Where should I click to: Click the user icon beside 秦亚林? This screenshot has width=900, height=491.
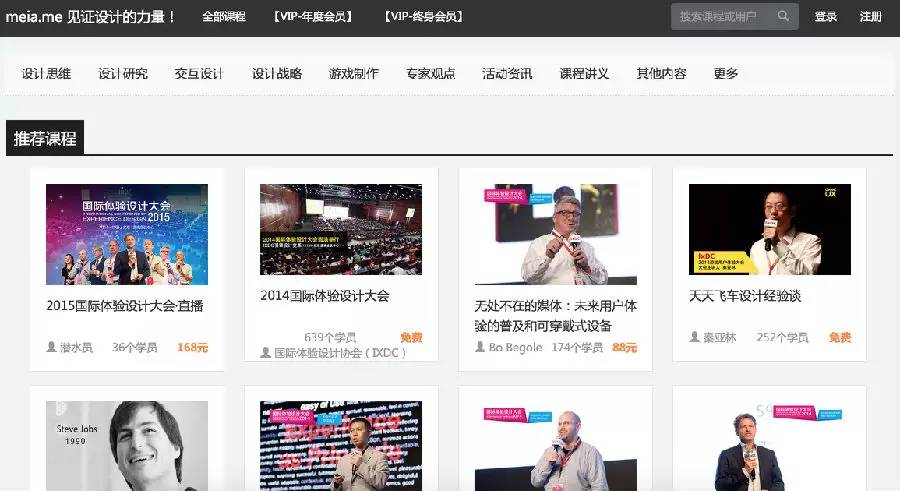point(695,338)
